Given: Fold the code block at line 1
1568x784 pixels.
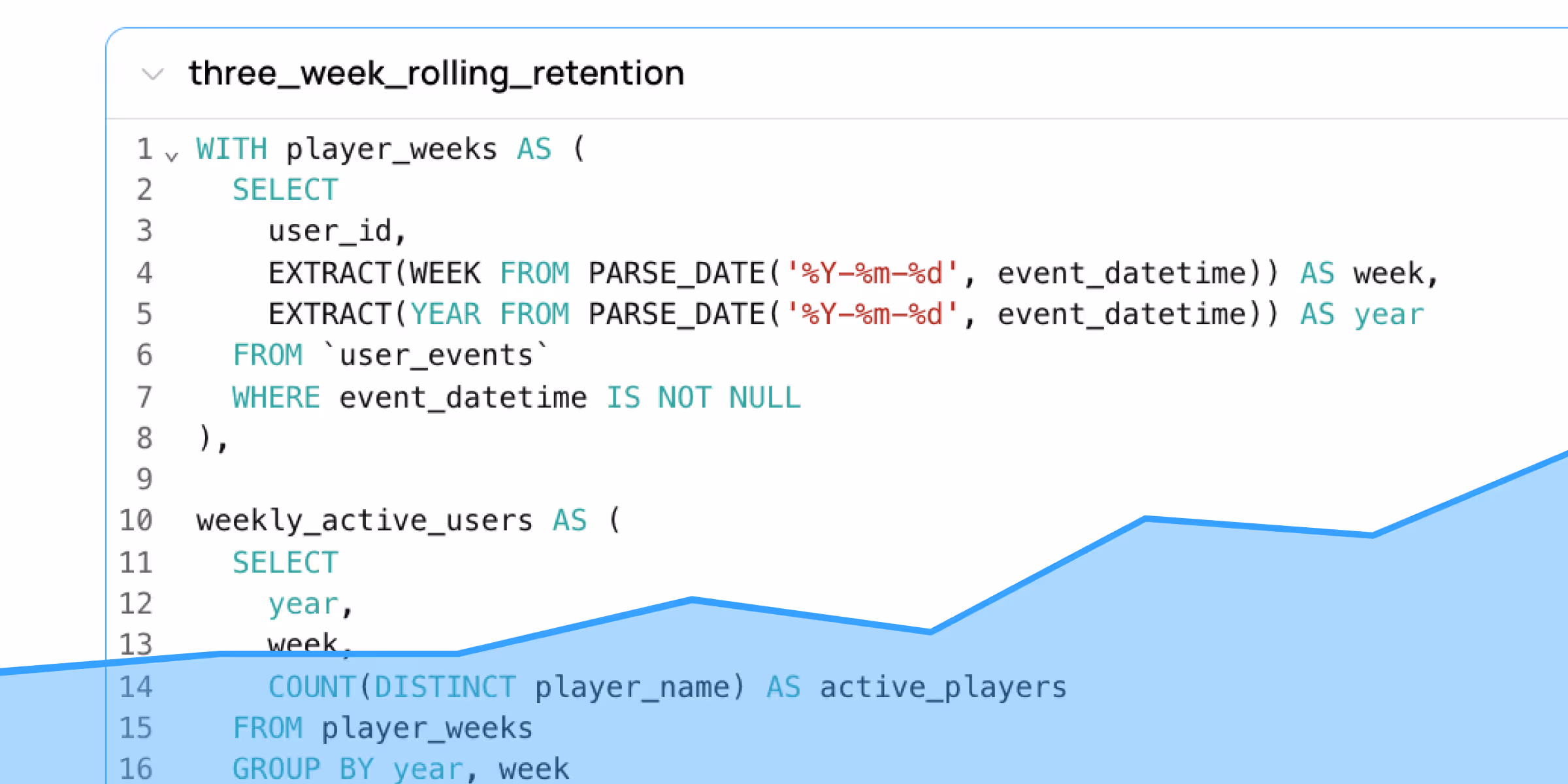Looking at the screenshot, I should [172, 156].
